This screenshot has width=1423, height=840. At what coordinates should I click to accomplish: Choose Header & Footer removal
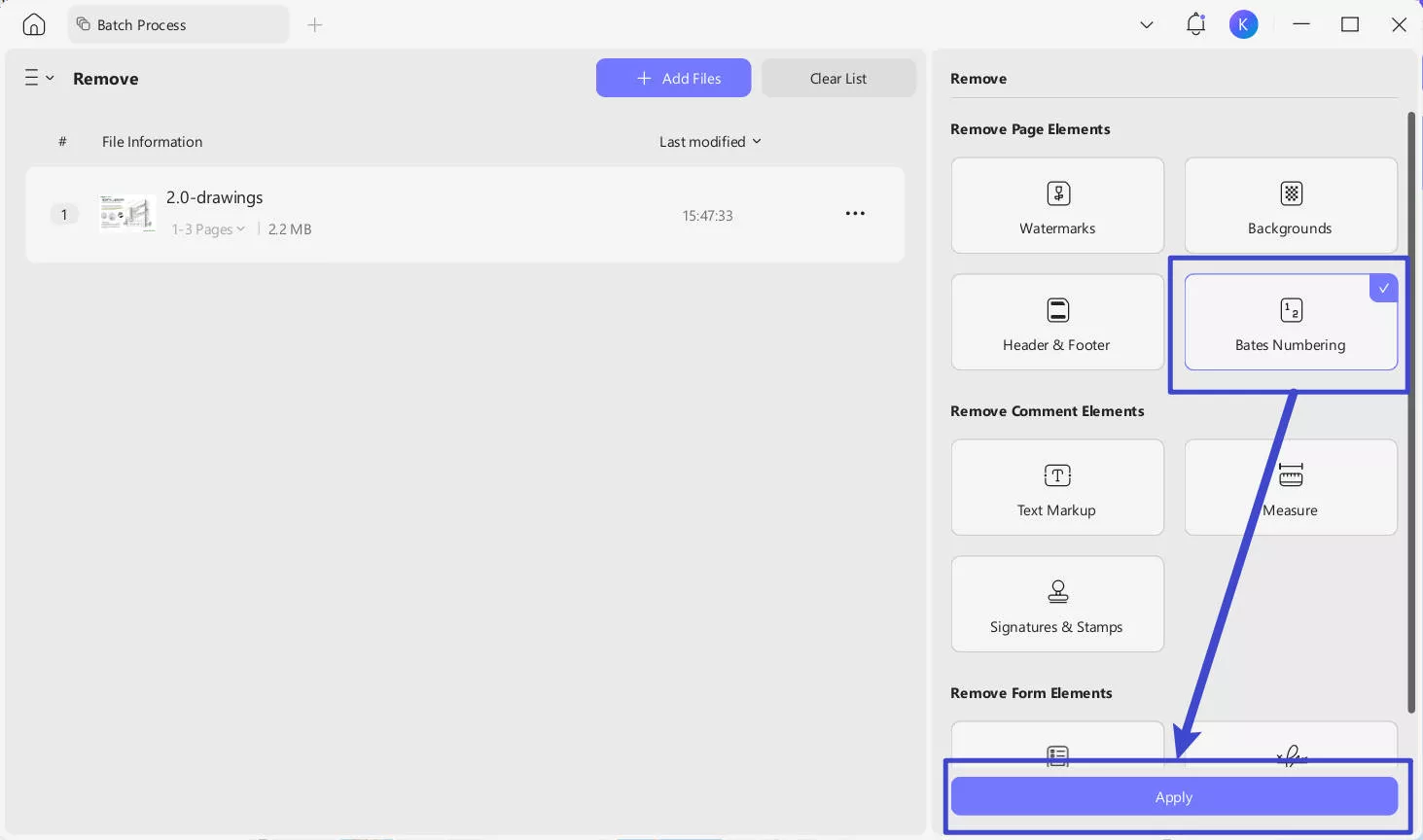point(1057,322)
